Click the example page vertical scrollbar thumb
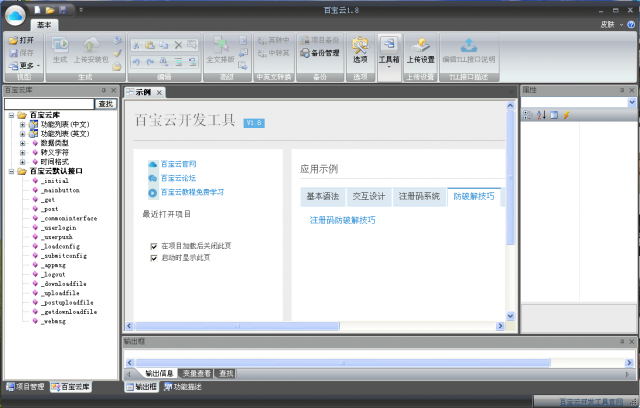This screenshot has width=640, height=408. coord(510,177)
